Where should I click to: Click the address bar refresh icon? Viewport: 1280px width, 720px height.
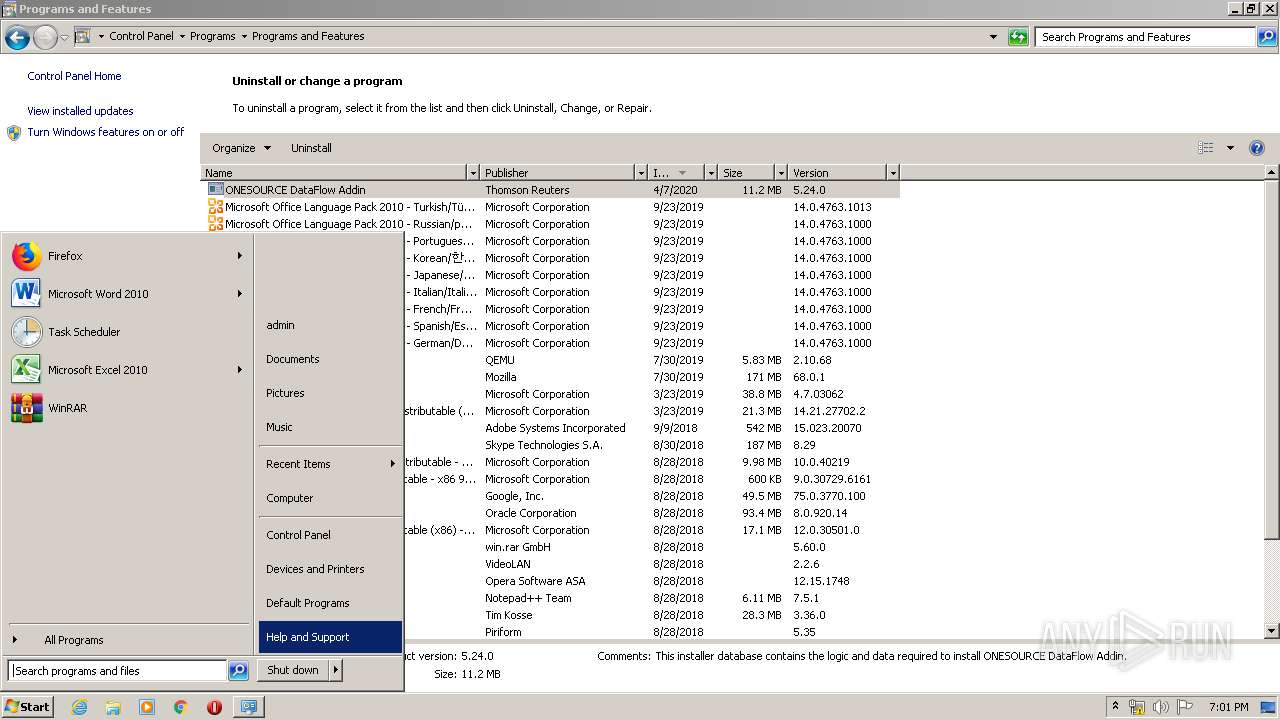(x=1018, y=37)
